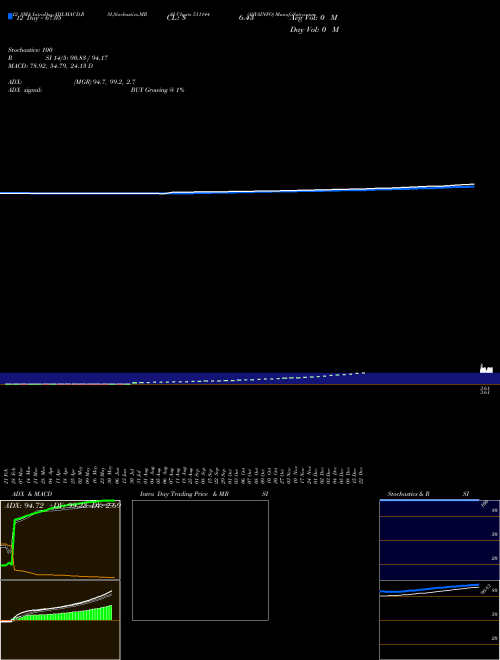This screenshot has height=660, width=500.
Task: Click the Stochastics: 100 value
Action: (x=30, y=50)
